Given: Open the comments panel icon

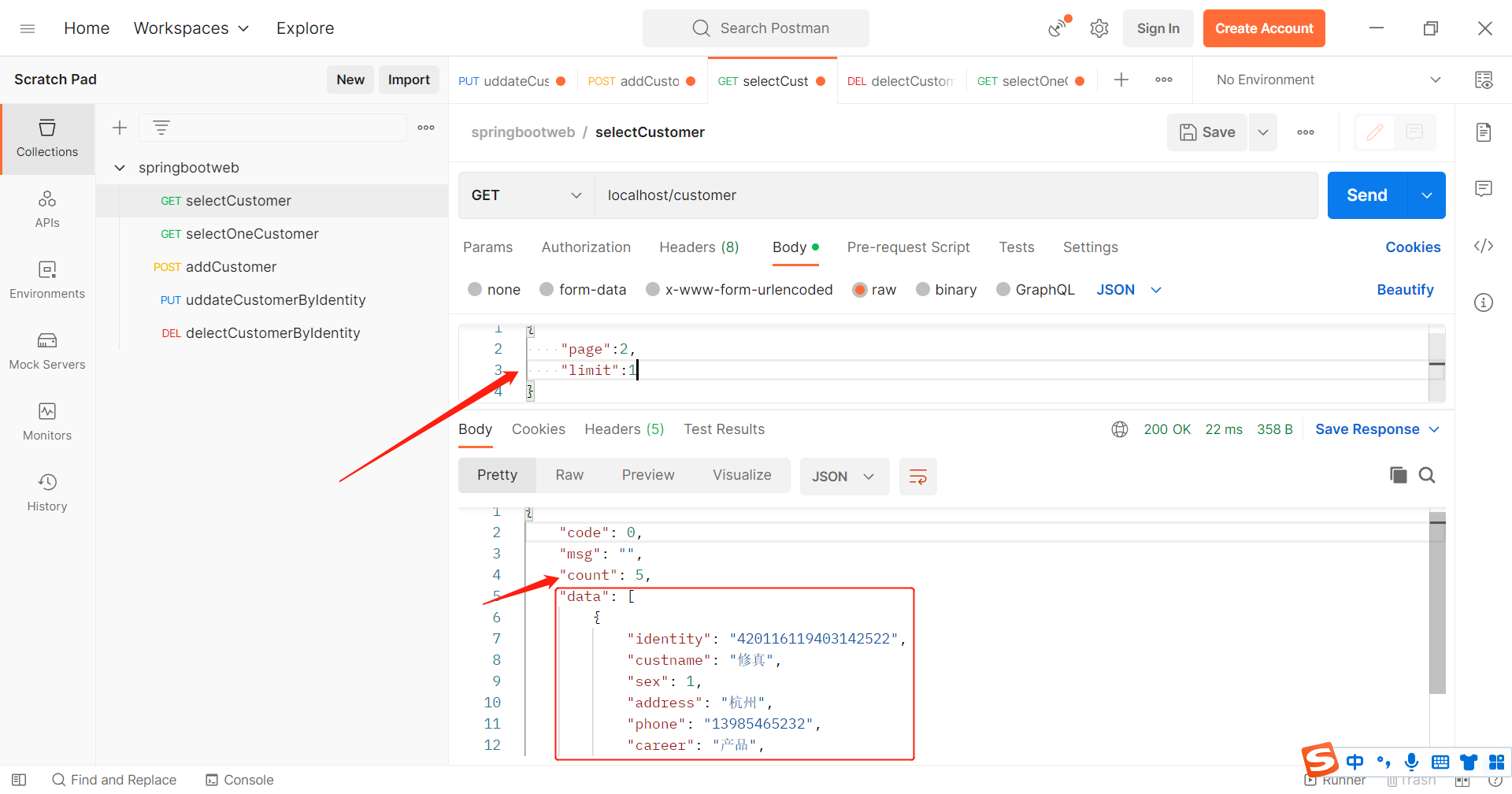Looking at the screenshot, I should click(x=1484, y=189).
